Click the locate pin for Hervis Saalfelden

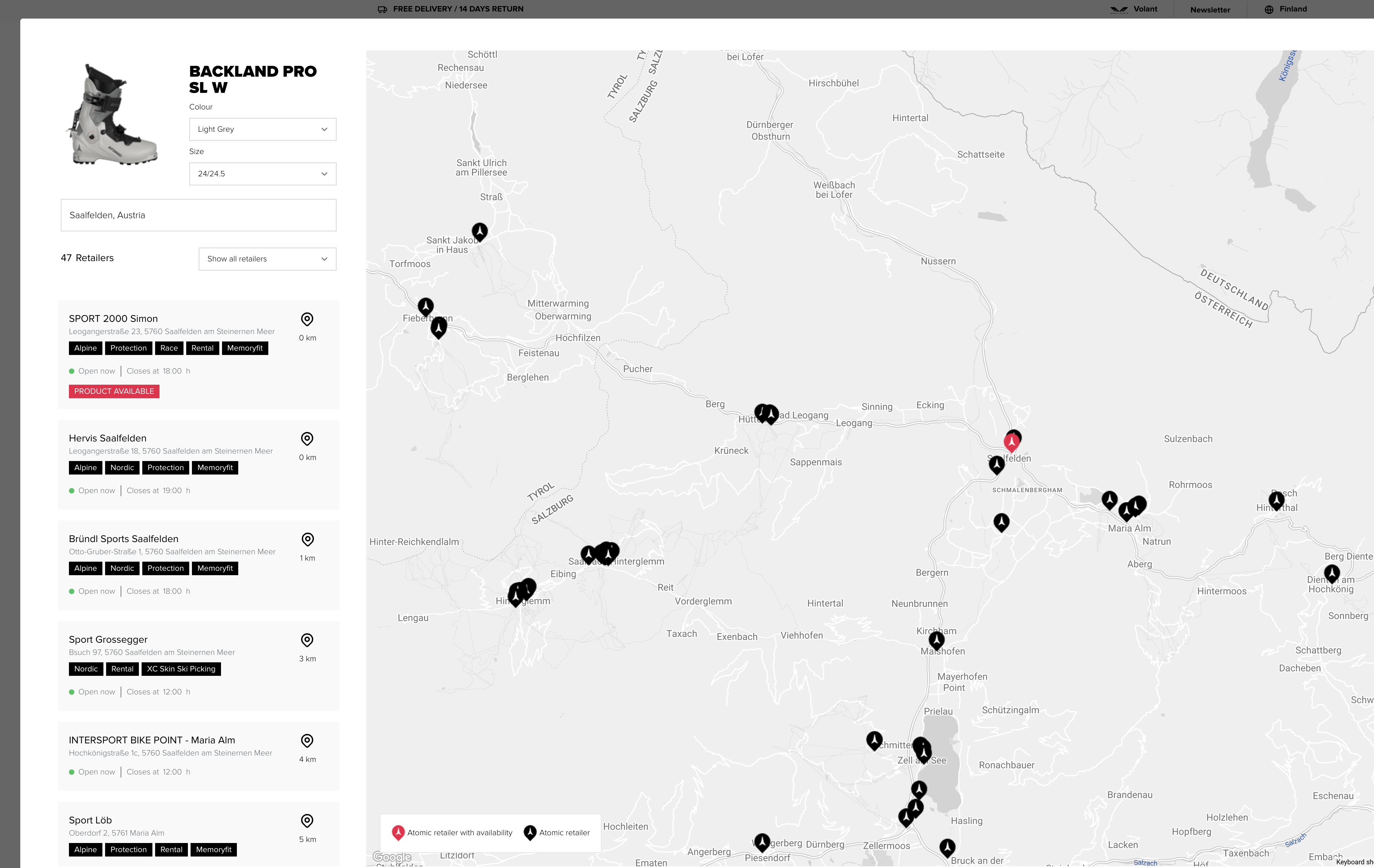pos(307,439)
